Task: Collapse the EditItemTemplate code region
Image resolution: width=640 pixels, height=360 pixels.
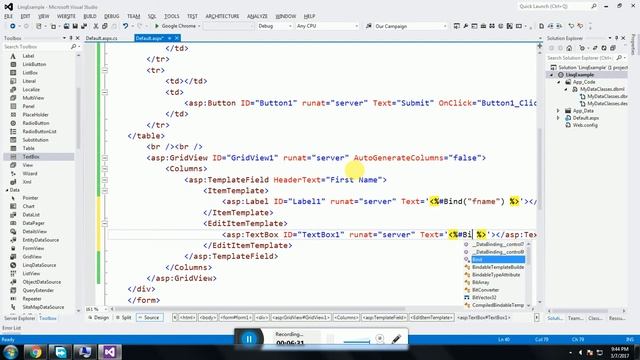Action: 105,224
